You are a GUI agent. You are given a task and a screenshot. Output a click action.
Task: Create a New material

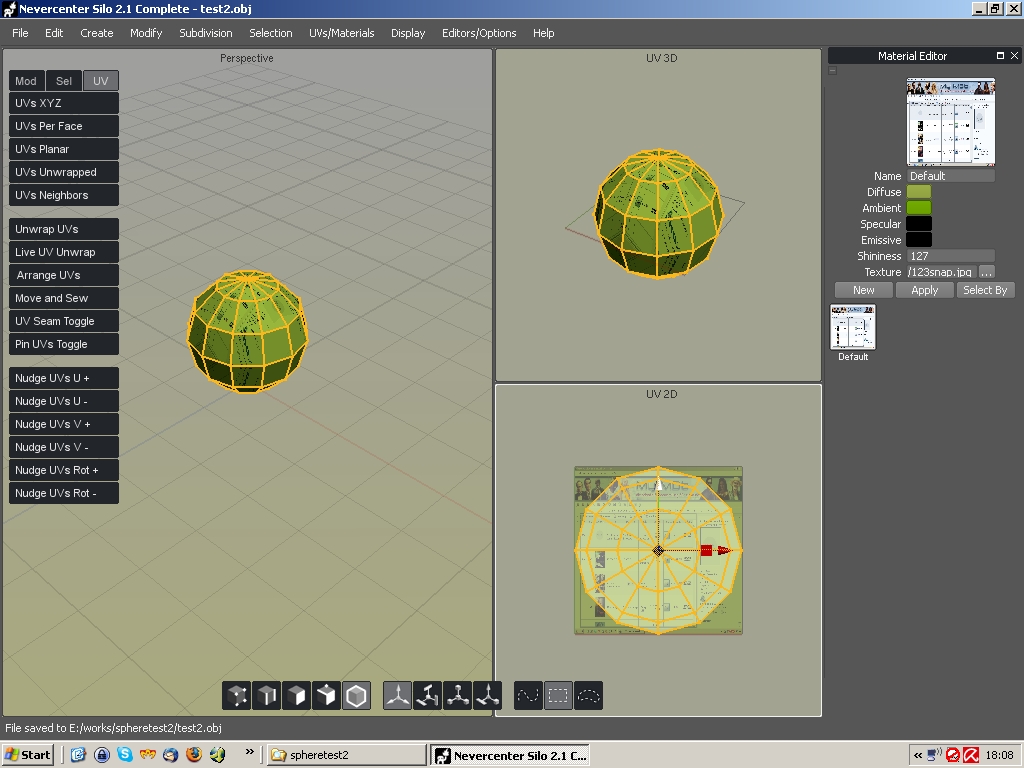click(863, 290)
